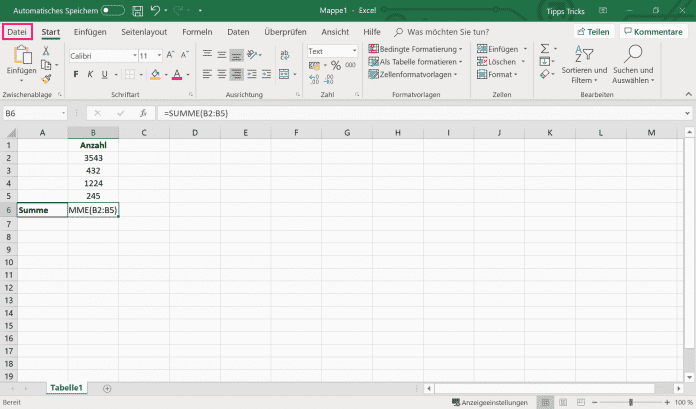Click the AutoSum sigma icon
The width and height of the screenshot is (696, 409).
point(545,49)
